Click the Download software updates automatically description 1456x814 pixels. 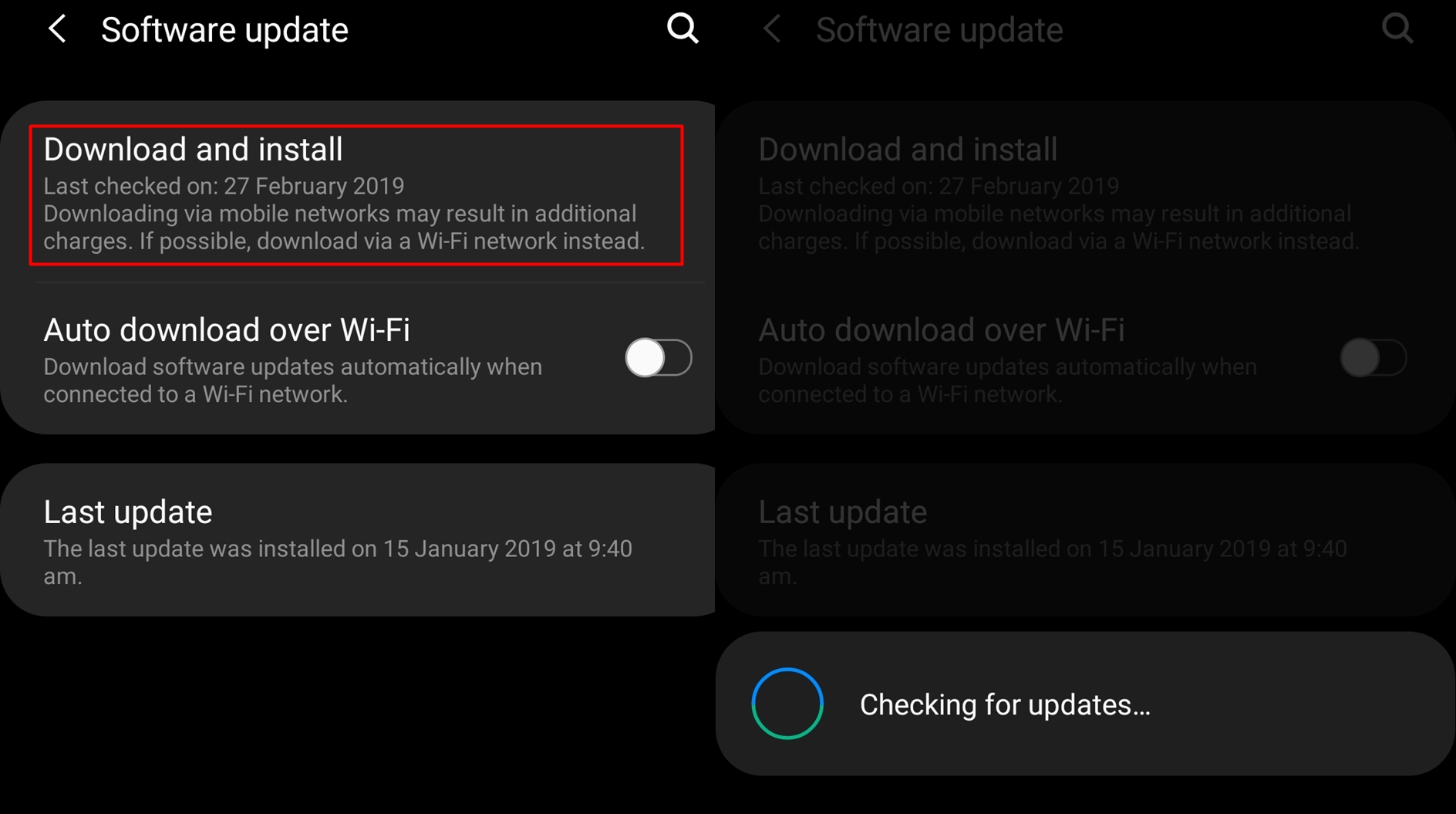[293, 380]
